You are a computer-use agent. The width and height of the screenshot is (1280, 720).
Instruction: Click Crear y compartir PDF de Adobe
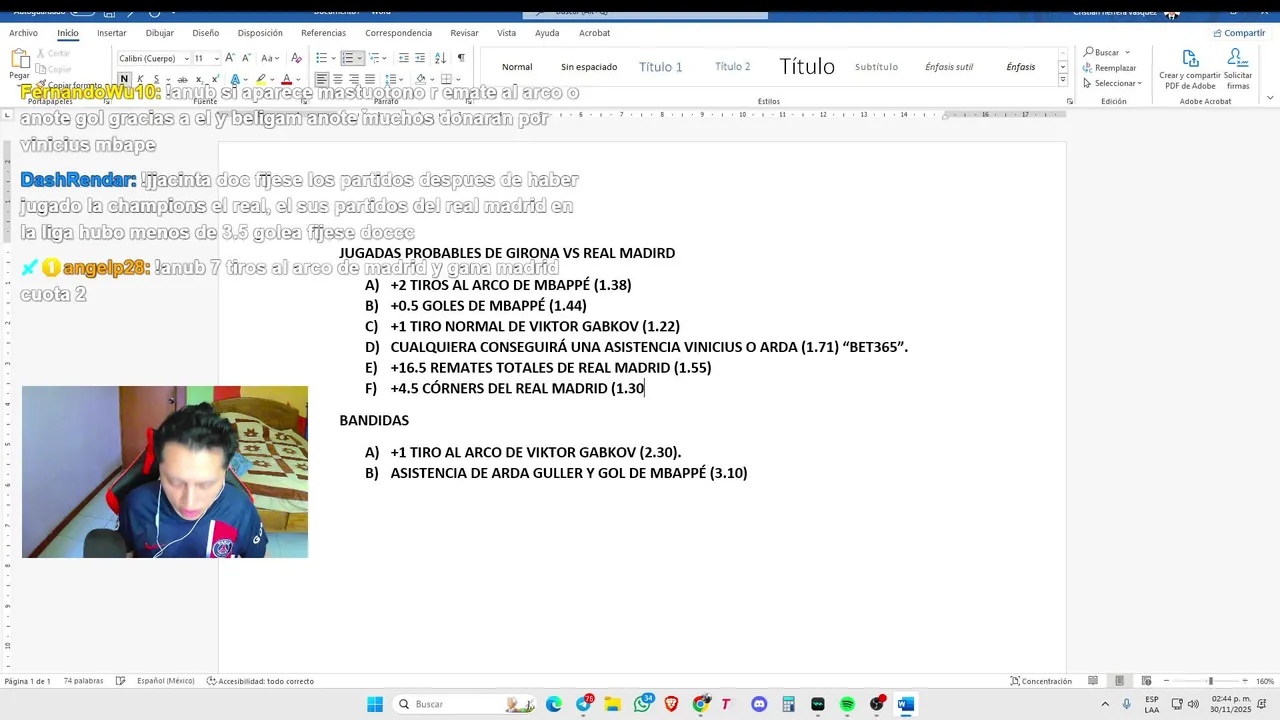tap(1190, 70)
